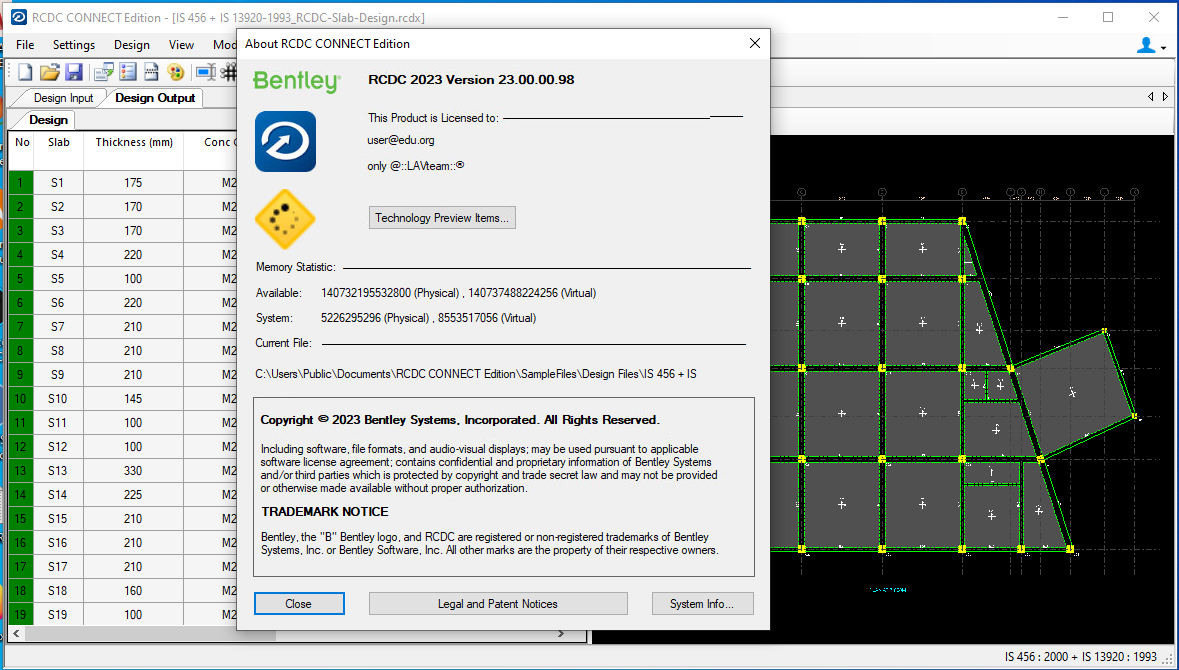Click the page break document toolbar icon
The width and height of the screenshot is (1179, 670).
tap(151, 72)
